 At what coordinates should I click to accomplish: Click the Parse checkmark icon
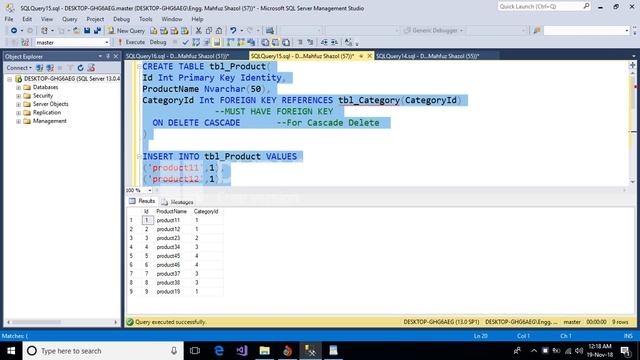(x=185, y=42)
